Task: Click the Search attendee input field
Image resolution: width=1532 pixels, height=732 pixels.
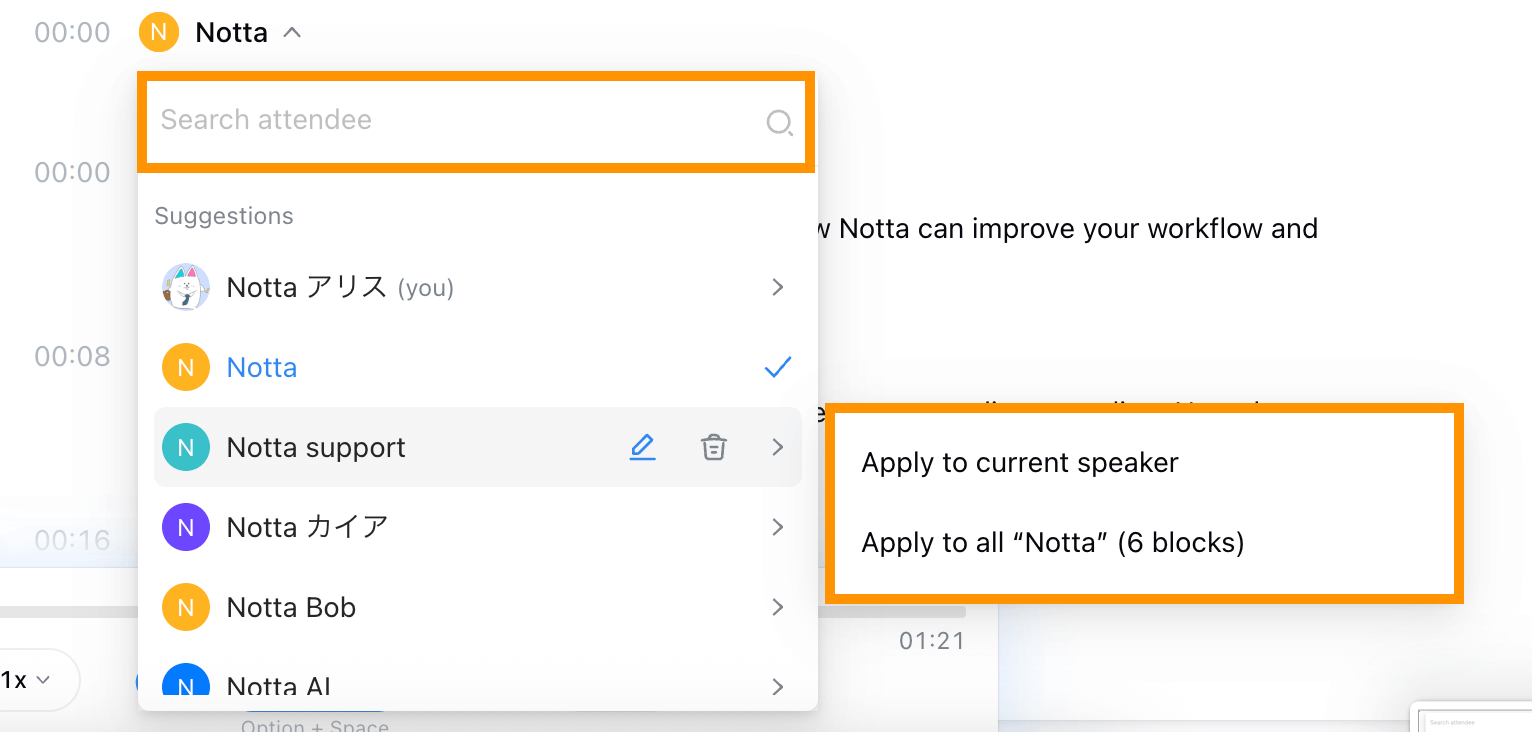Action: tap(476, 121)
